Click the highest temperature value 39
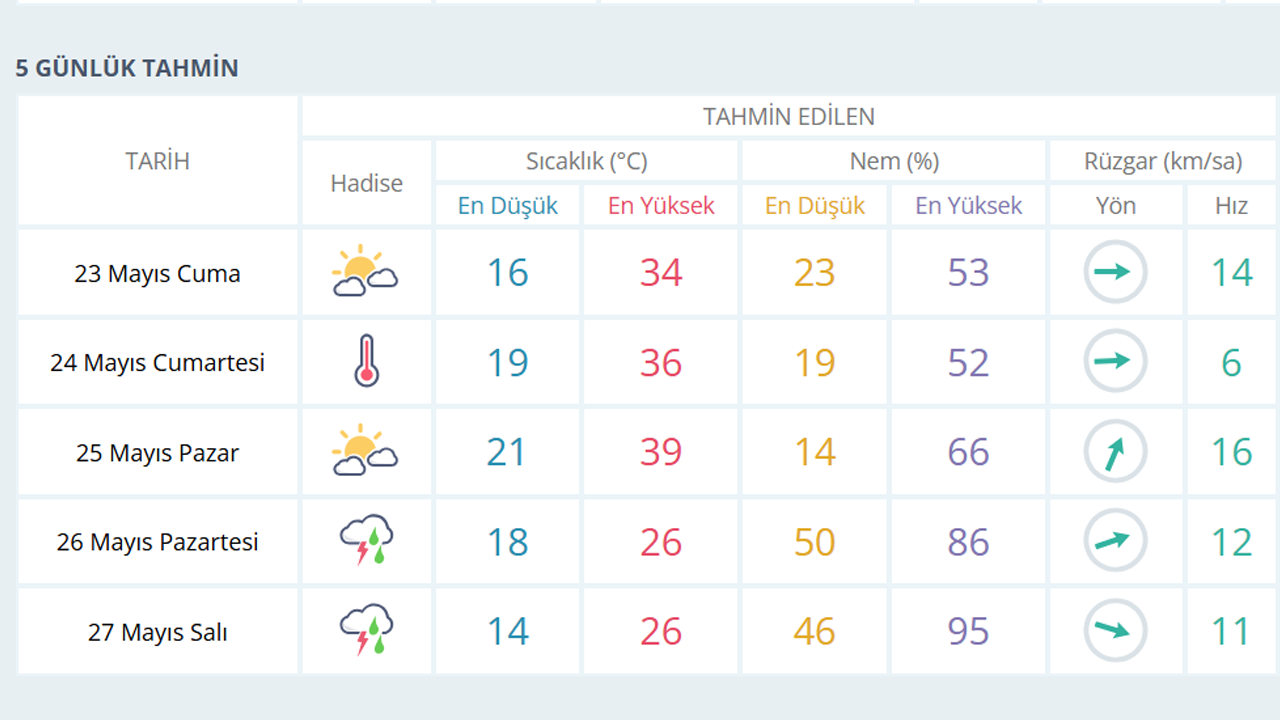The width and height of the screenshot is (1280, 720). coord(661,452)
